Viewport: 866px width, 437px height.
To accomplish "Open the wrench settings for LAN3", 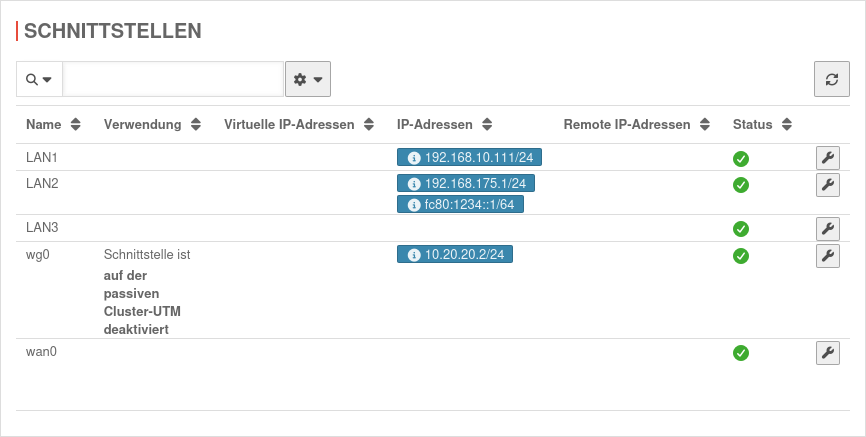I will click(828, 228).
